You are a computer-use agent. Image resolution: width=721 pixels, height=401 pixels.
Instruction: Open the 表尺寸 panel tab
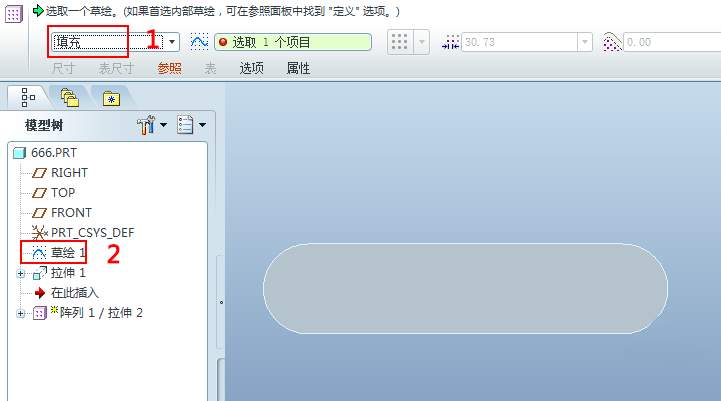(x=116, y=69)
